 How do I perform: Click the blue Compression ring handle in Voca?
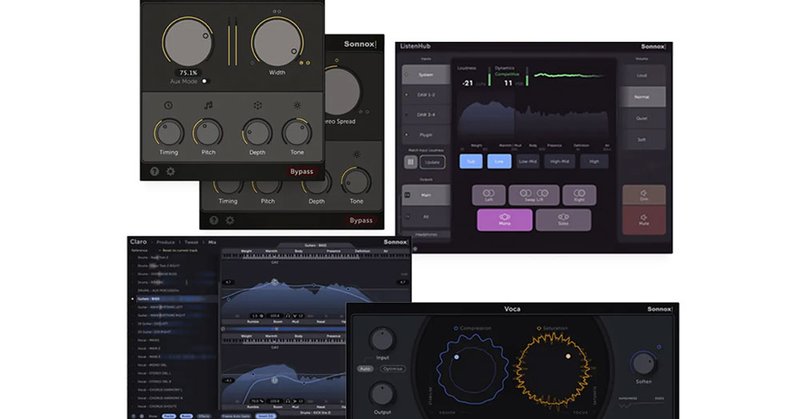click(457, 357)
